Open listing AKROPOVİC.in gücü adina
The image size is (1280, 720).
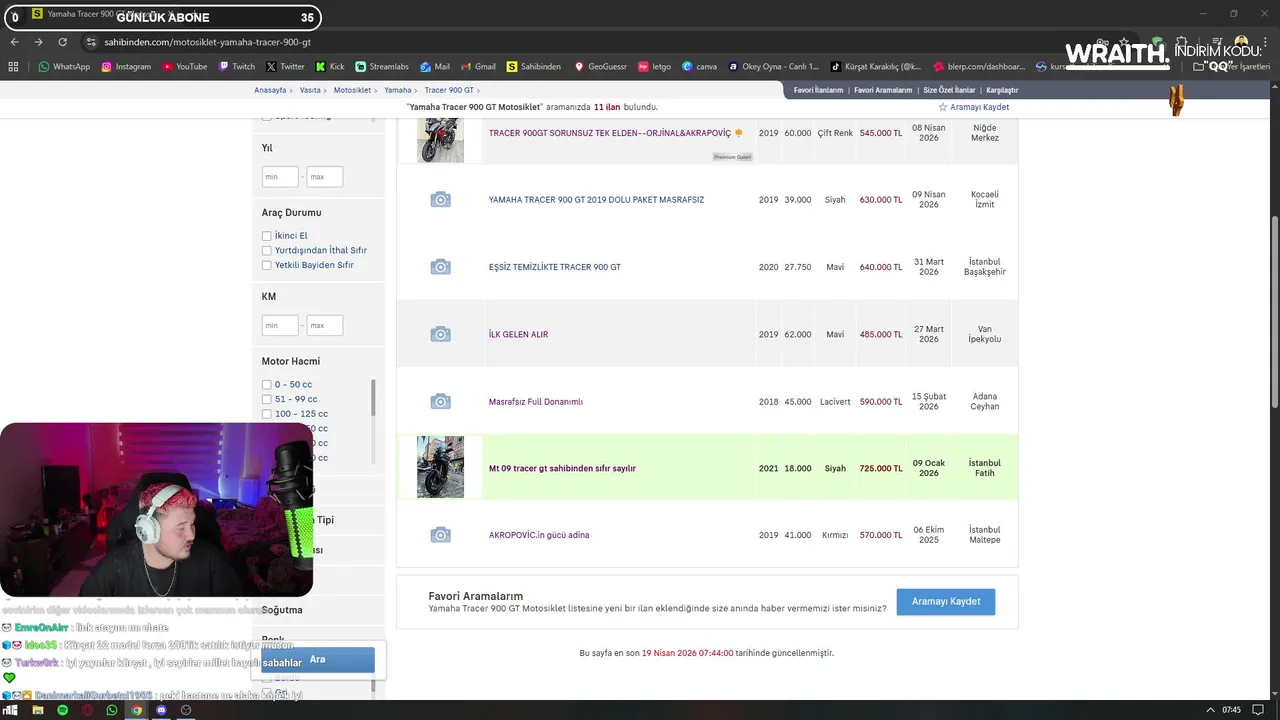pyautogui.click(x=539, y=535)
